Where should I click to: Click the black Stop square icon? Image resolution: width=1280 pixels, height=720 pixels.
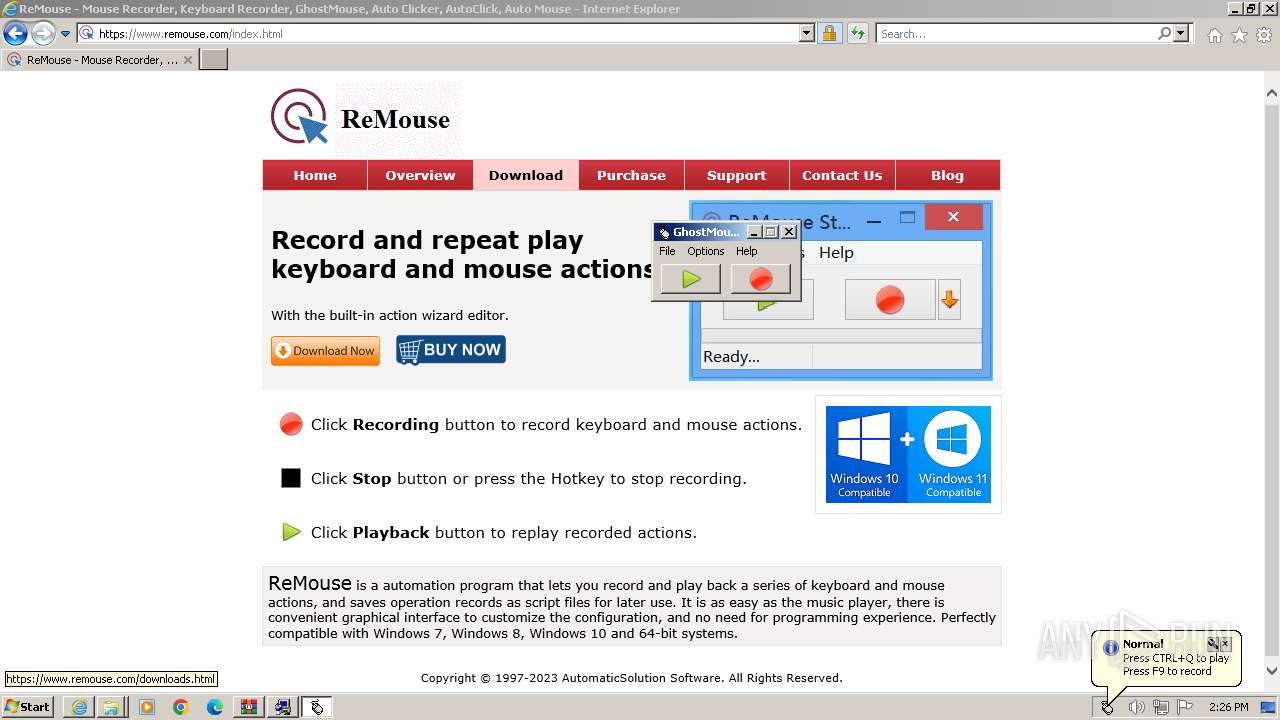tap(291, 478)
